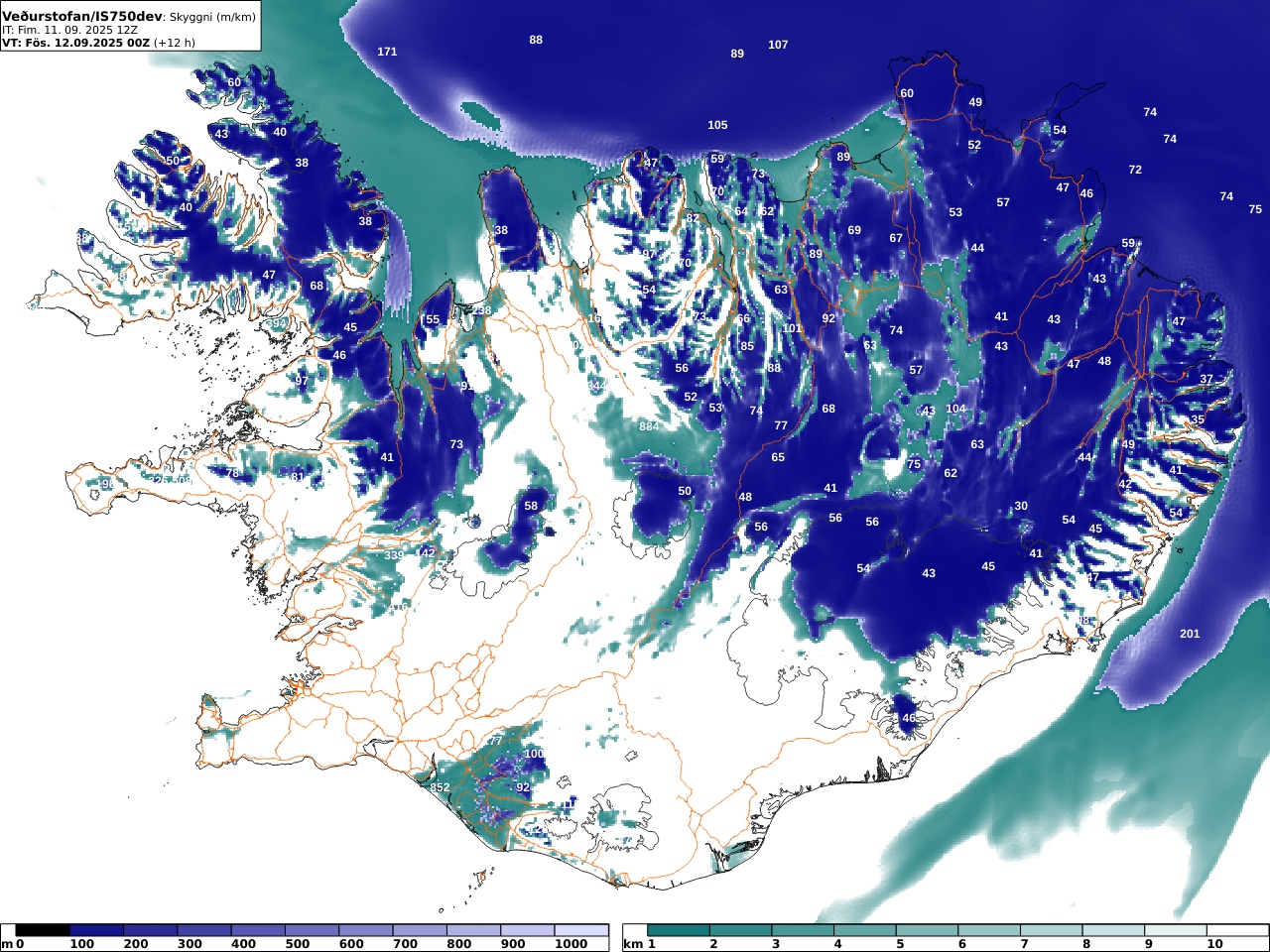Screen dimensions: 1270x952
Task: Click the visibility value 78 on the map
Action: tap(232, 473)
